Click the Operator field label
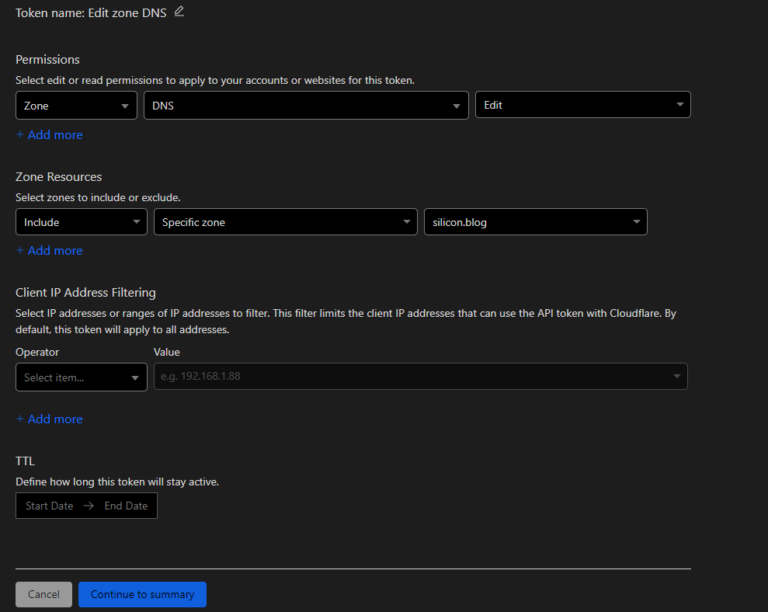 coord(37,352)
